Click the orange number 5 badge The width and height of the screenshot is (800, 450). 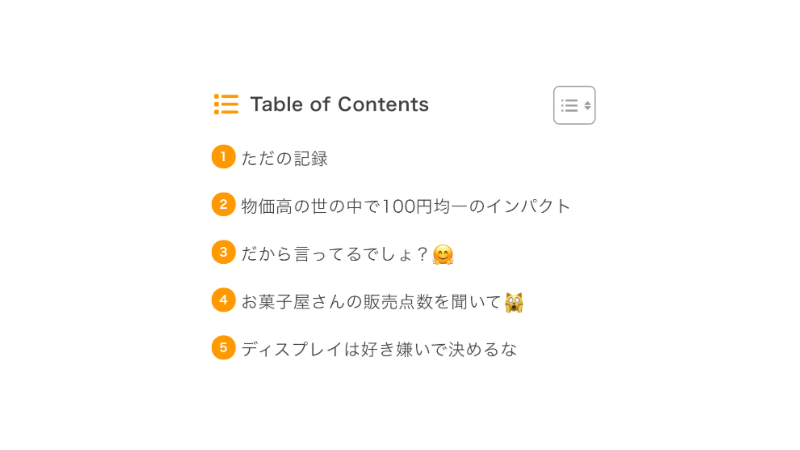coord(223,348)
